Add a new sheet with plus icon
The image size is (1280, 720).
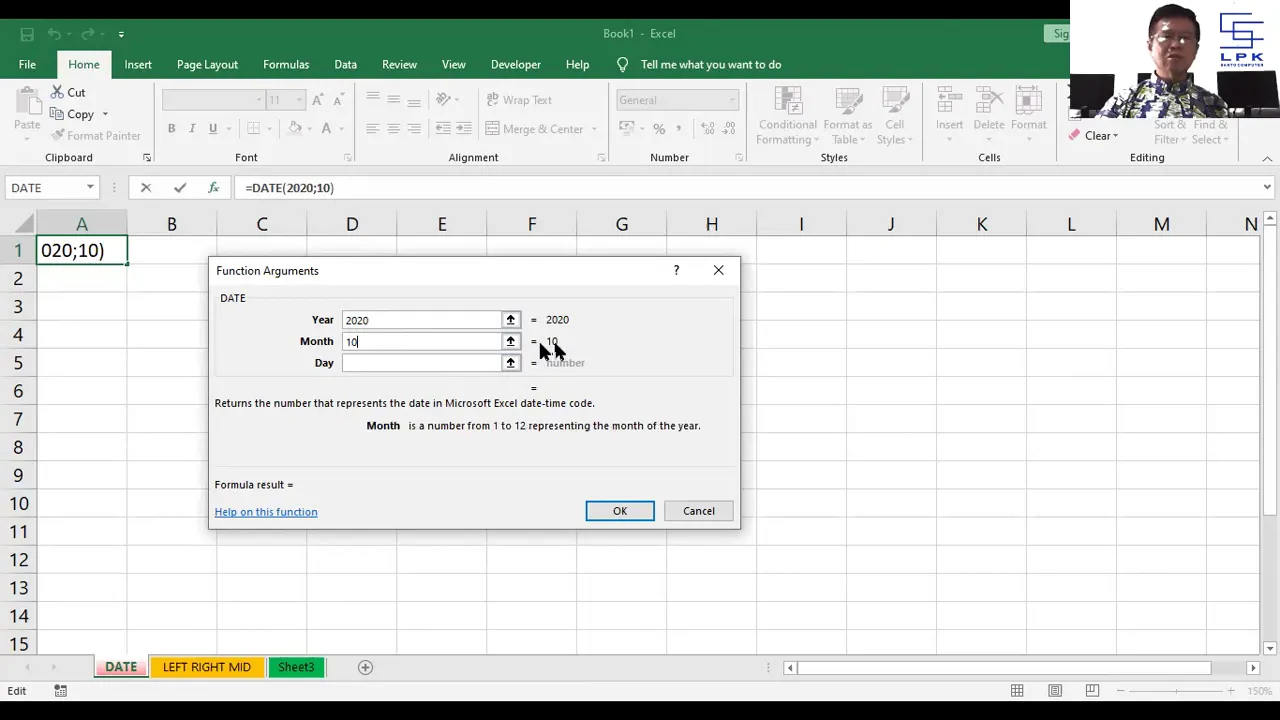[x=365, y=667]
